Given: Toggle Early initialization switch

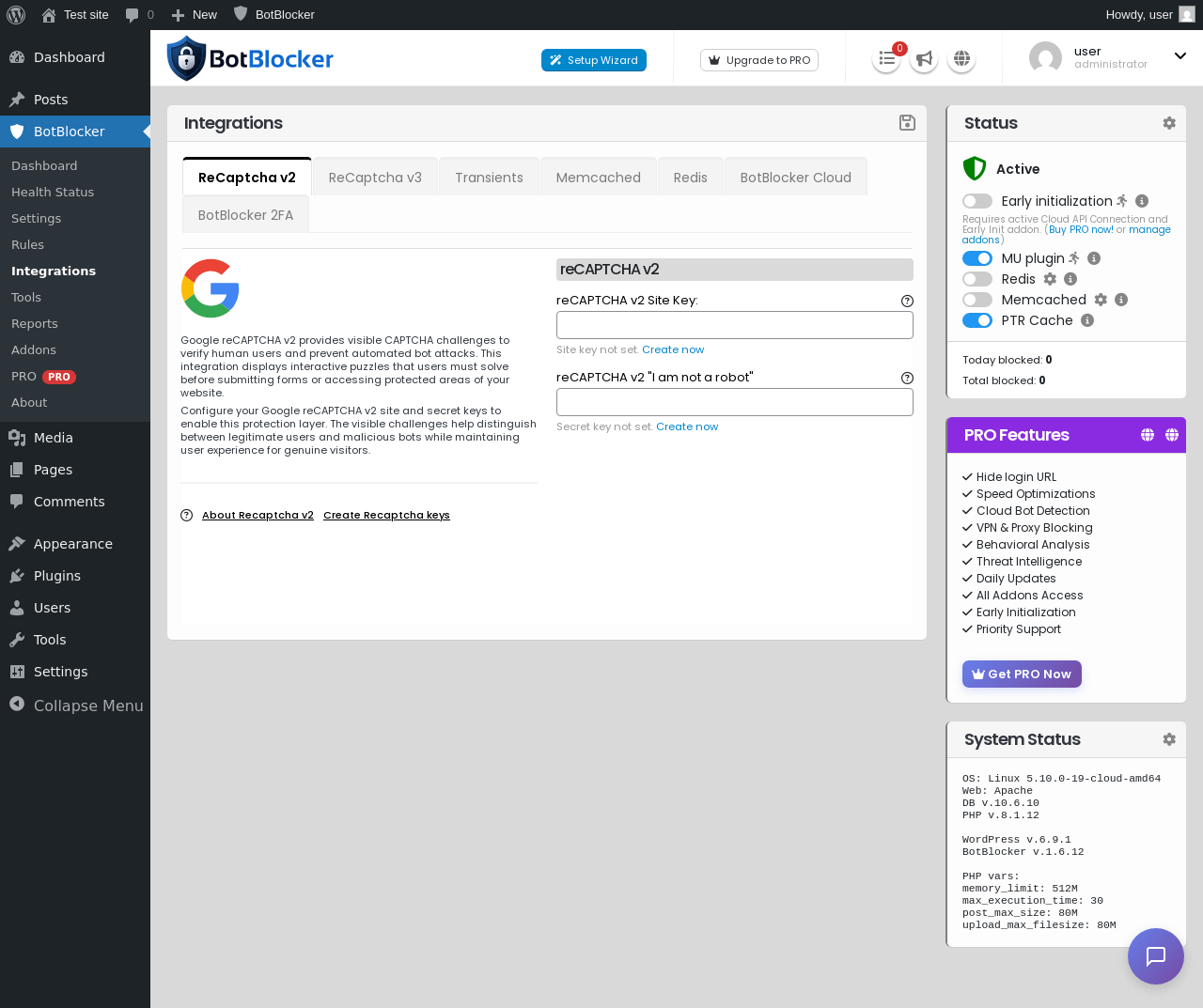Looking at the screenshot, I should [x=977, y=201].
